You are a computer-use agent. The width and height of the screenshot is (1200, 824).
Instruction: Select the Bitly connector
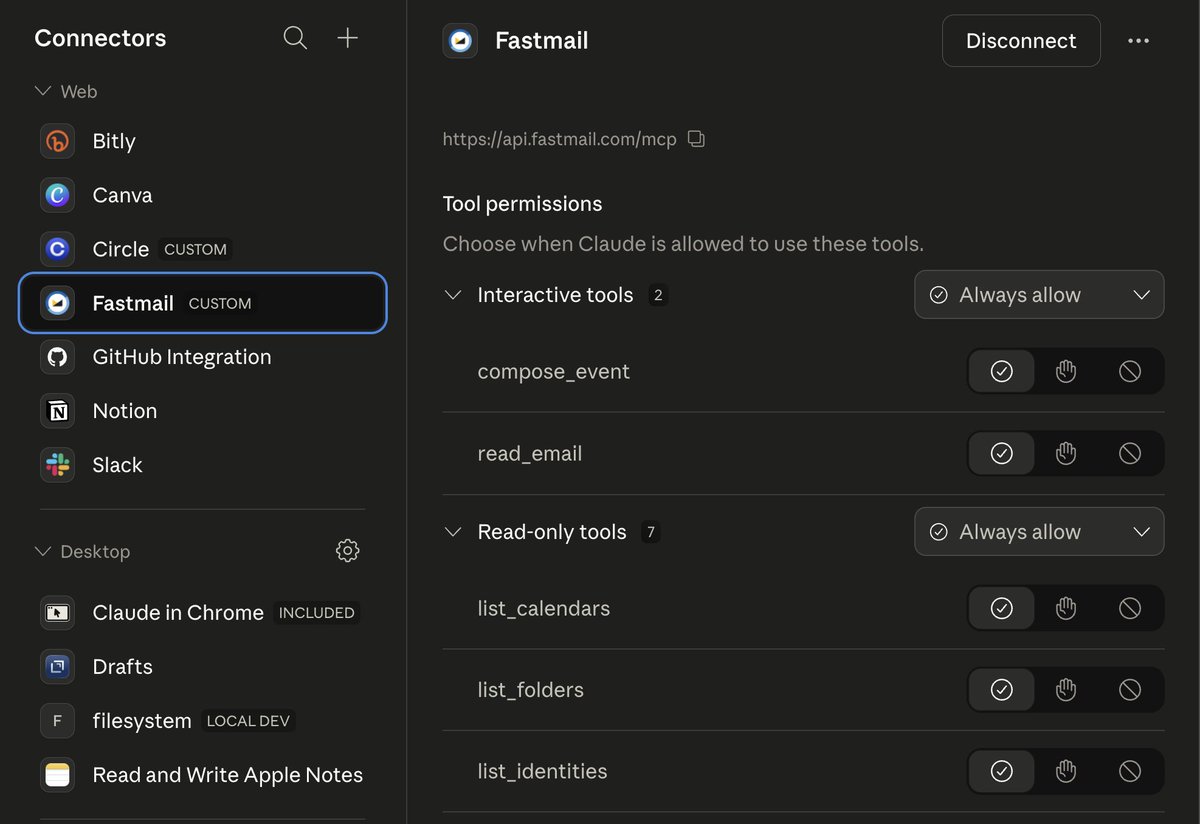pos(203,141)
